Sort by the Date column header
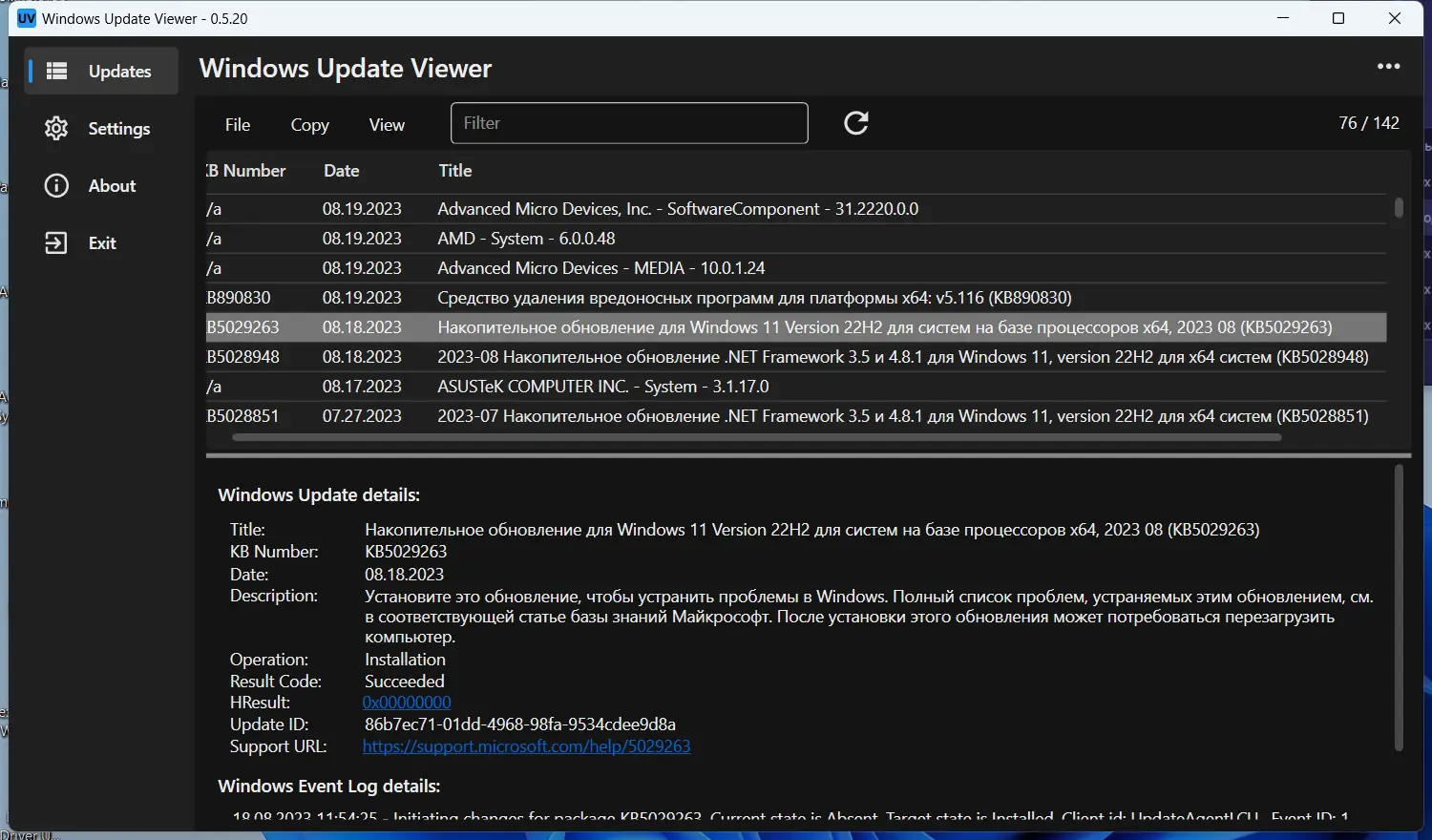1432x840 pixels. click(341, 171)
